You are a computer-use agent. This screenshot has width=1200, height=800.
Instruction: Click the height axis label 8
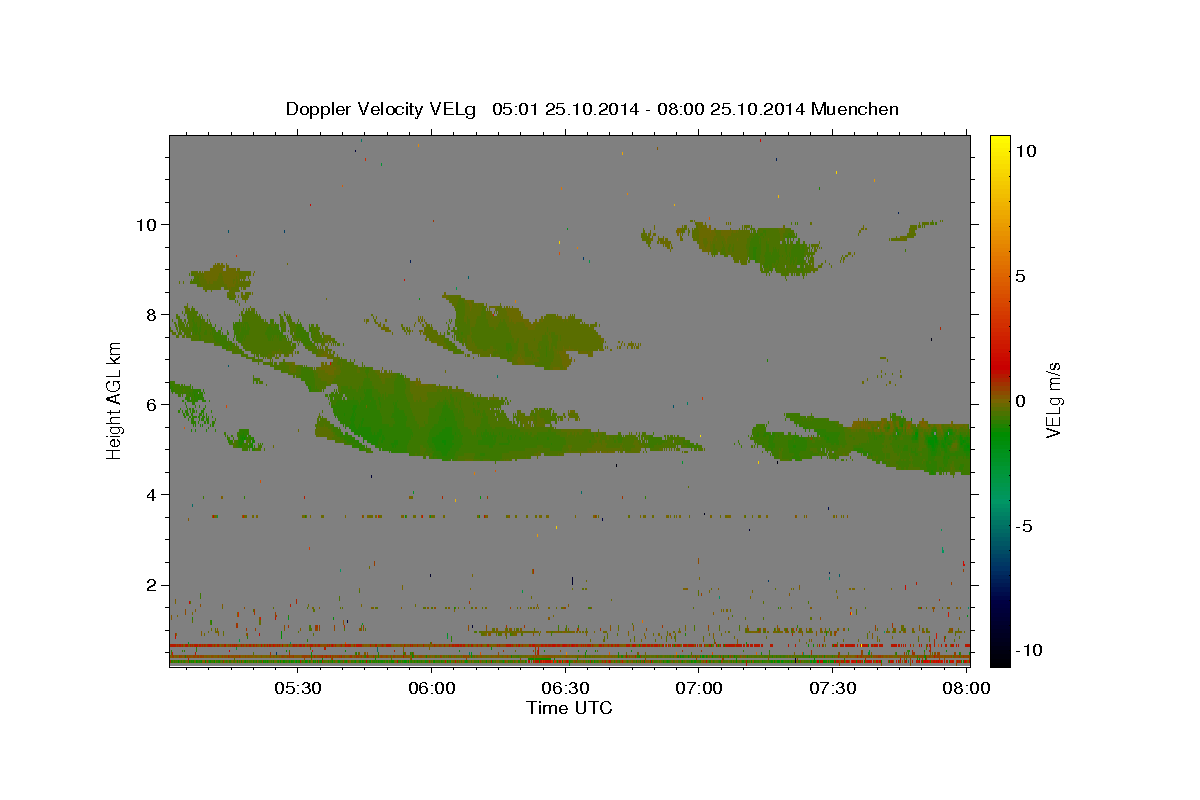[154, 314]
